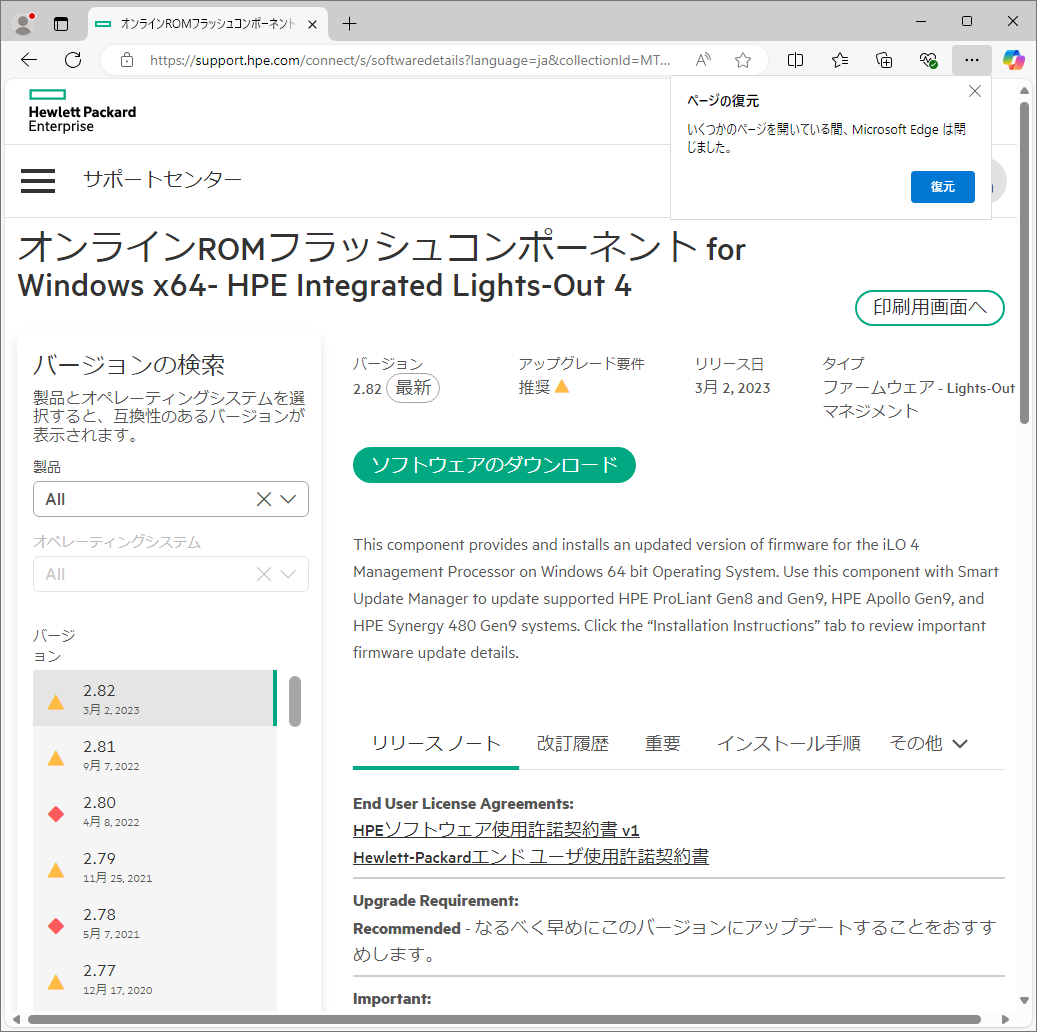The width and height of the screenshot is (1037, 1032).
Task: Open Copilot sidebar
Action: click(1013, 60)
